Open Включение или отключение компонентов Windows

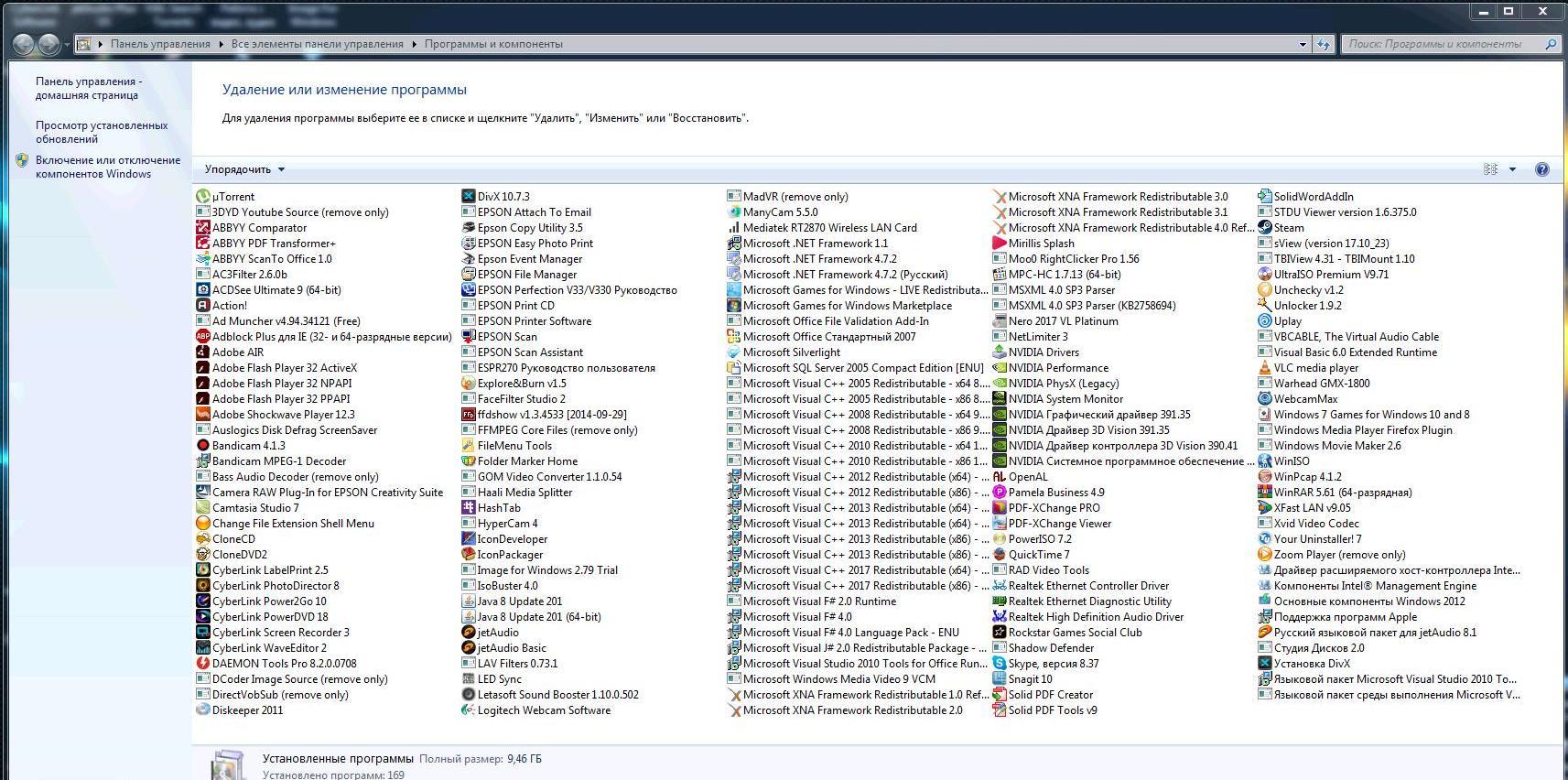click(x=108, y=167)
